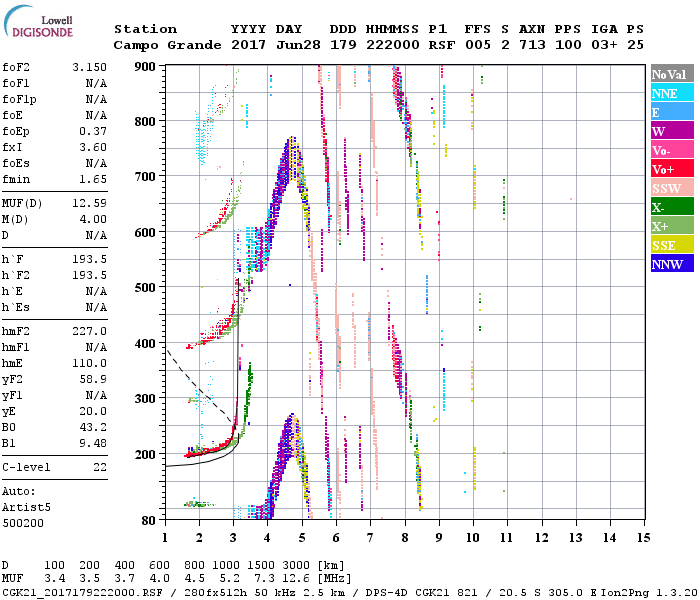This screenshot has width=700, height=600.
Task: Click the MUF(D) value 12.59
Action: point(89,204)
